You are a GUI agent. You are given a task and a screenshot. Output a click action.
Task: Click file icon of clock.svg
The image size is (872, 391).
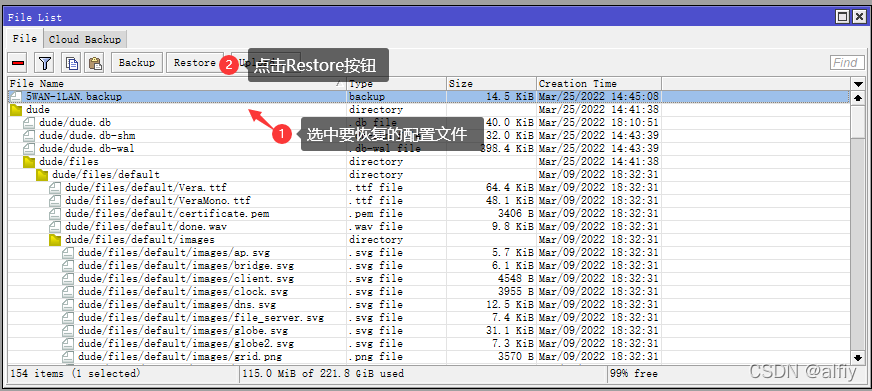pyautogui.click(x=68, y=291)
